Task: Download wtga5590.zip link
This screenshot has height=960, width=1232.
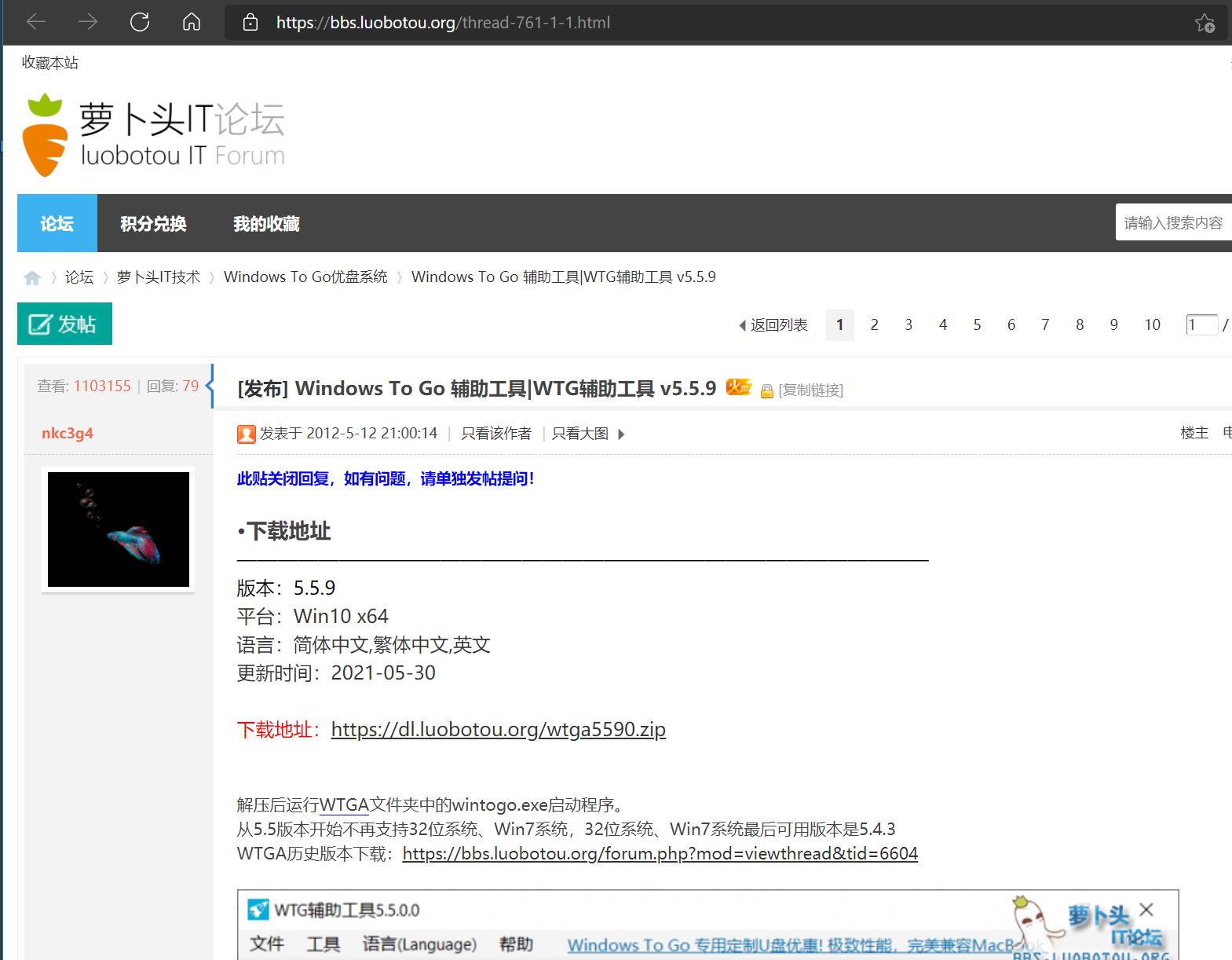Action: coord(499,729)
